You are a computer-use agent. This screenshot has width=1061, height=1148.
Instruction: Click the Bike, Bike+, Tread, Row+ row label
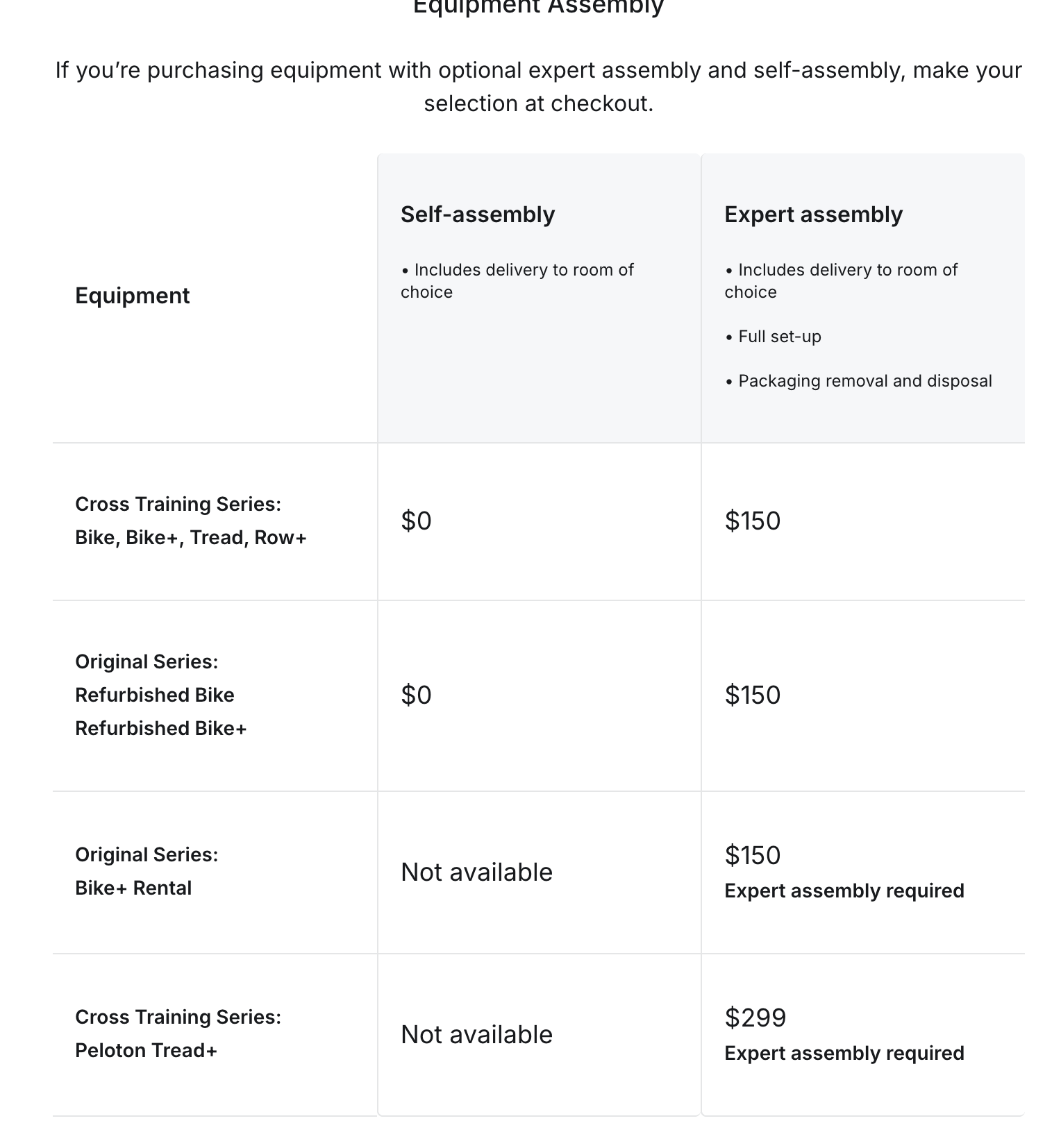(x=190, y=538)
